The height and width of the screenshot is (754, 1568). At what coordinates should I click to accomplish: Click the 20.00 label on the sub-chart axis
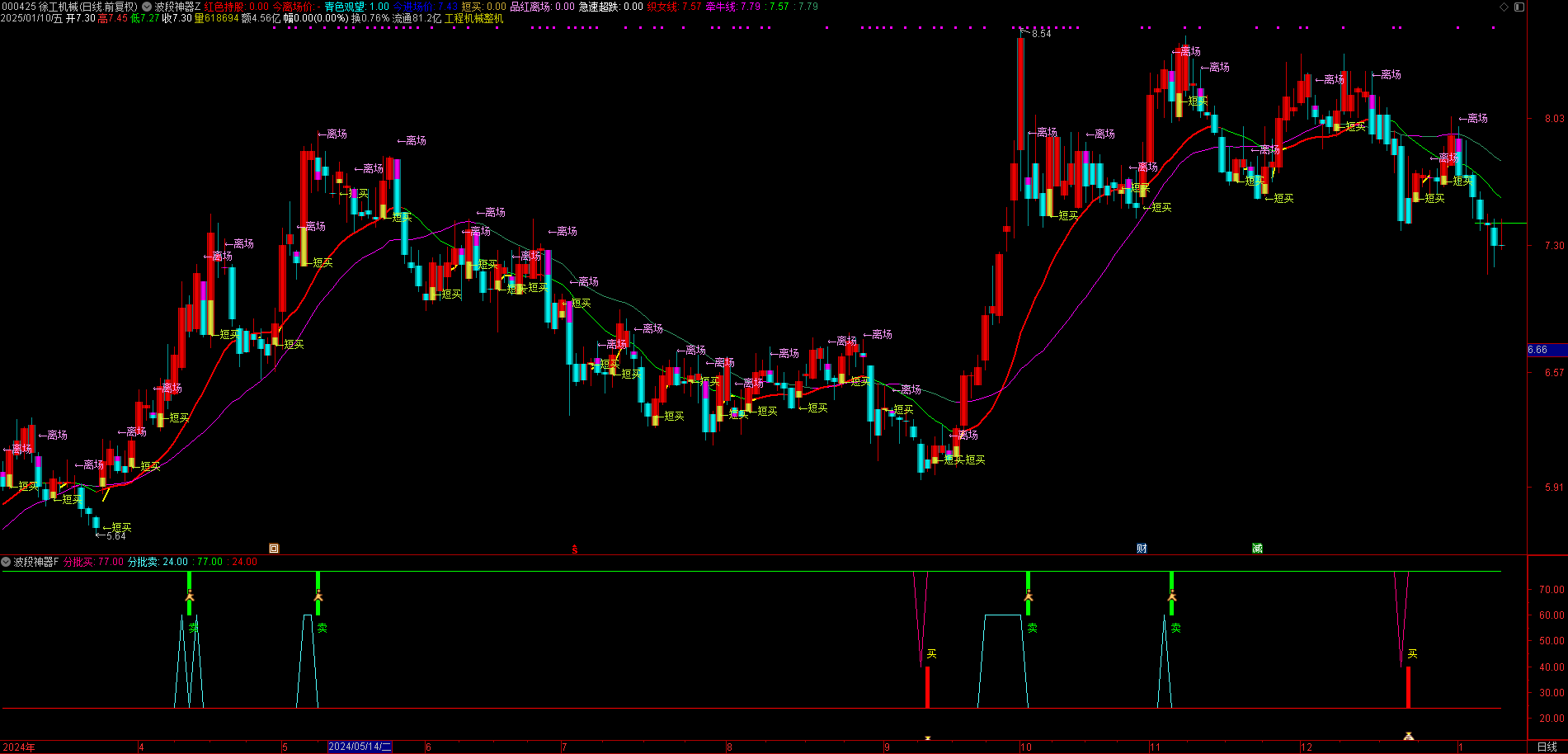1552,719
